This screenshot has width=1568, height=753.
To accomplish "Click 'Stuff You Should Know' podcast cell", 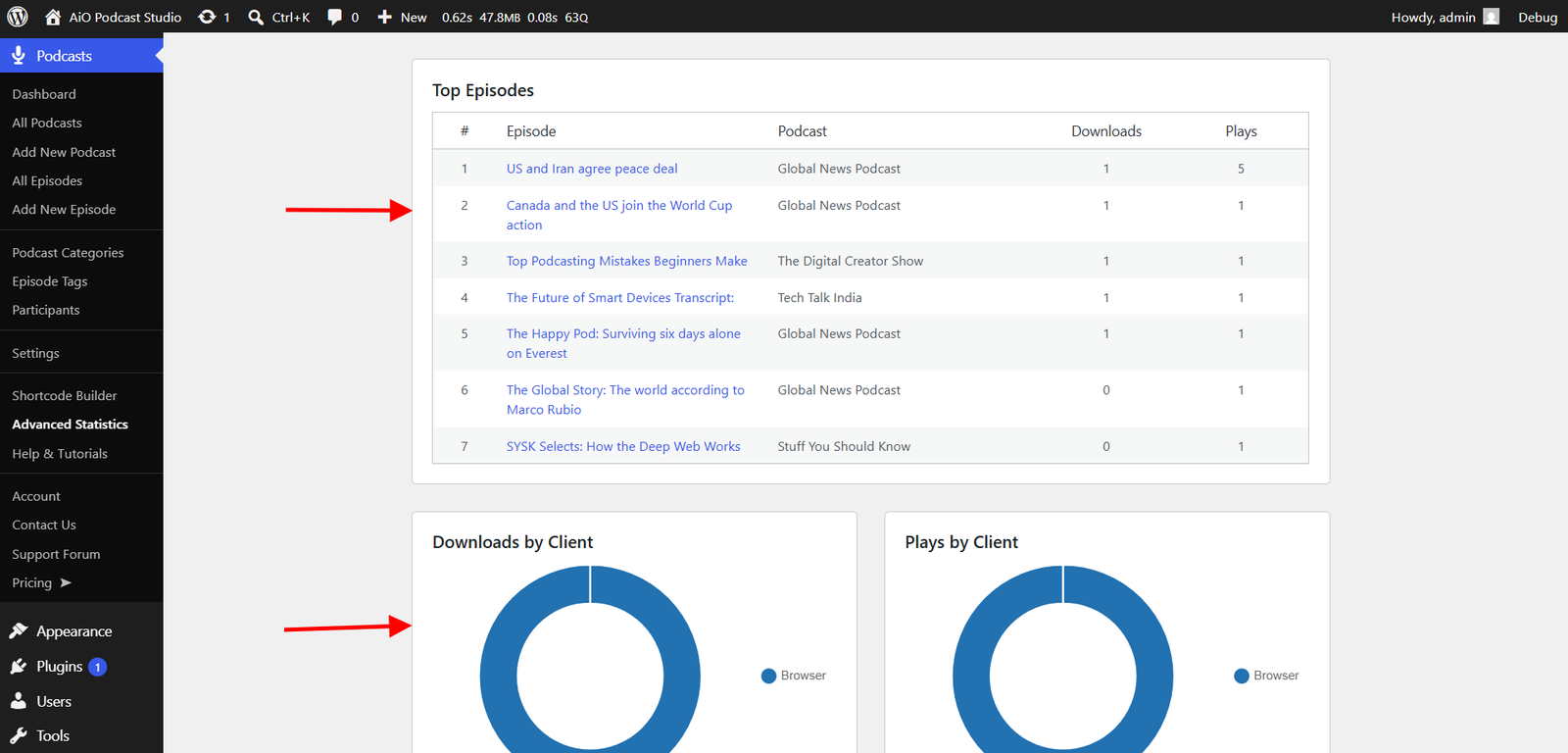I will coord(844,446).
